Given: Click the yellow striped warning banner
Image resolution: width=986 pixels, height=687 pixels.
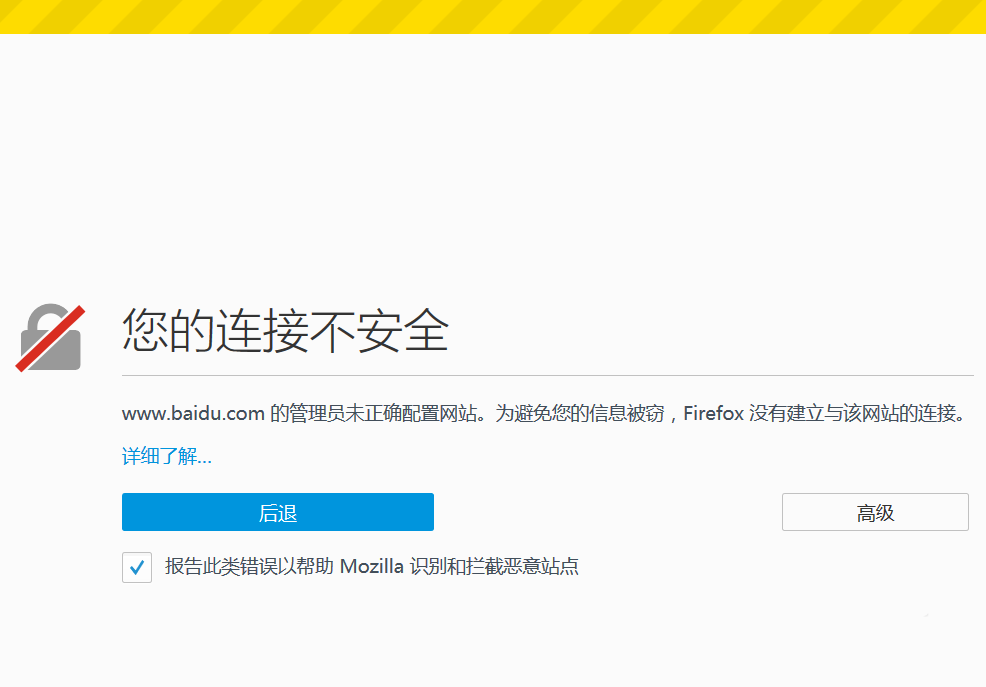Looking at the screenshot, I should 493,16.
